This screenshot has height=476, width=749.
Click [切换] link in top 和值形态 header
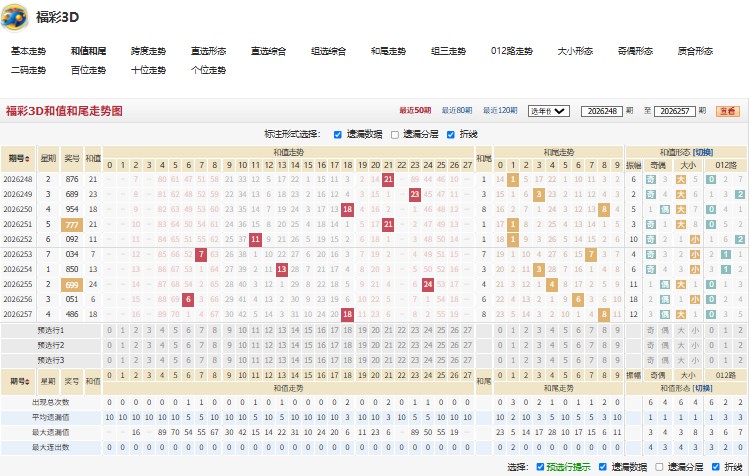(x=702, y=152)
